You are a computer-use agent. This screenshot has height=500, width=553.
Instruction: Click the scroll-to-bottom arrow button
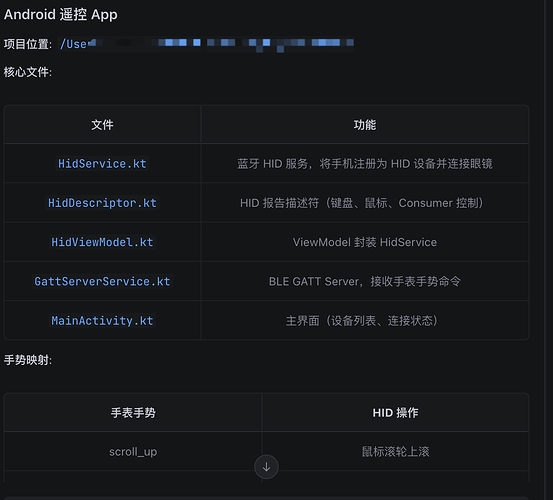[266, 467]
